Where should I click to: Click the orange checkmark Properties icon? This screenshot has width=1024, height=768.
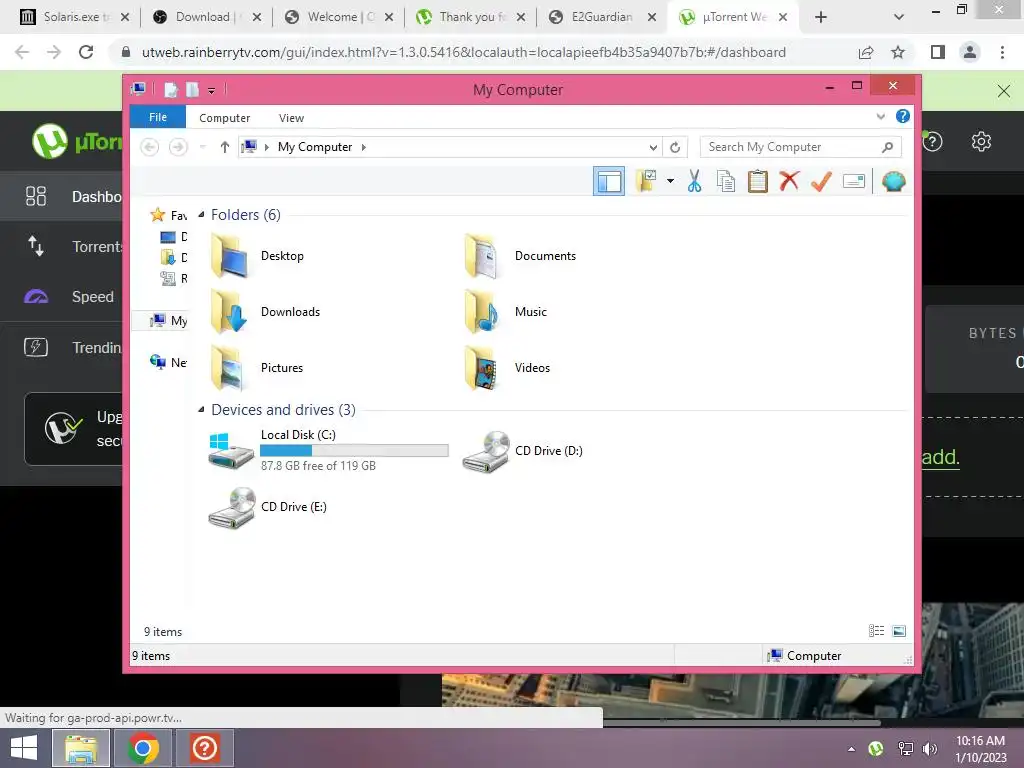821,181
